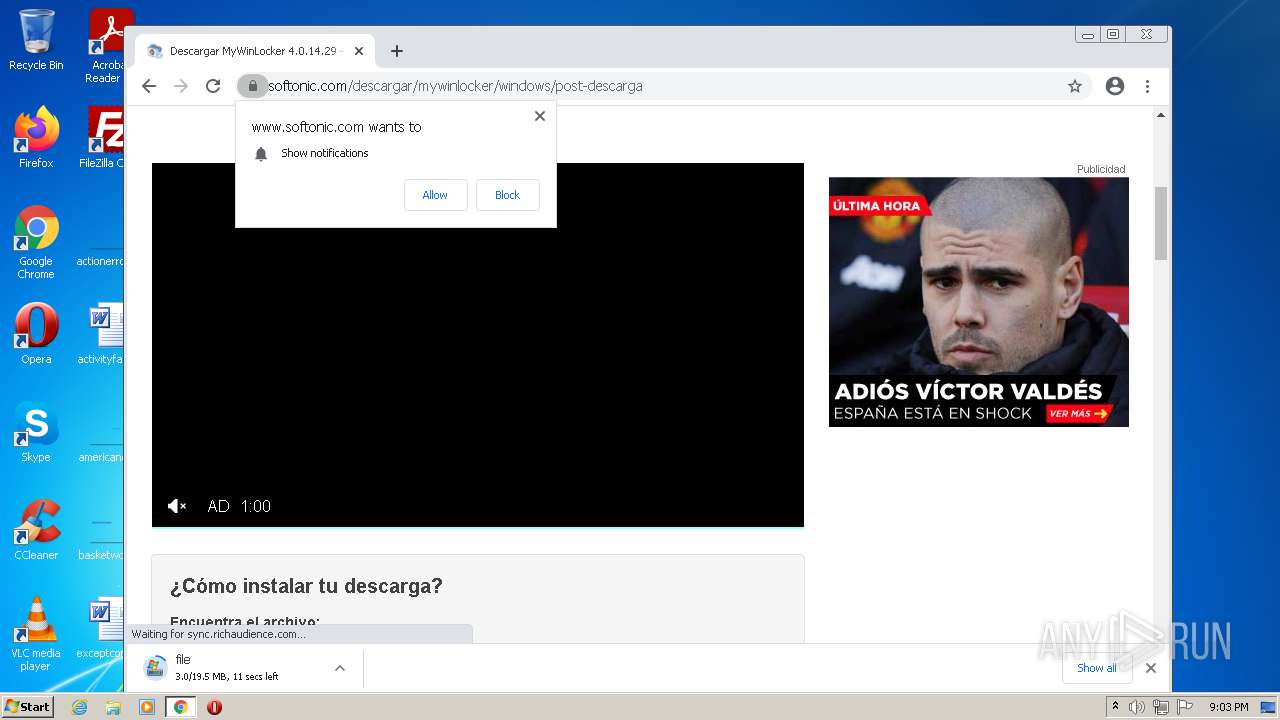Close the Descargar MyWinLocker tab

(359, 51)
